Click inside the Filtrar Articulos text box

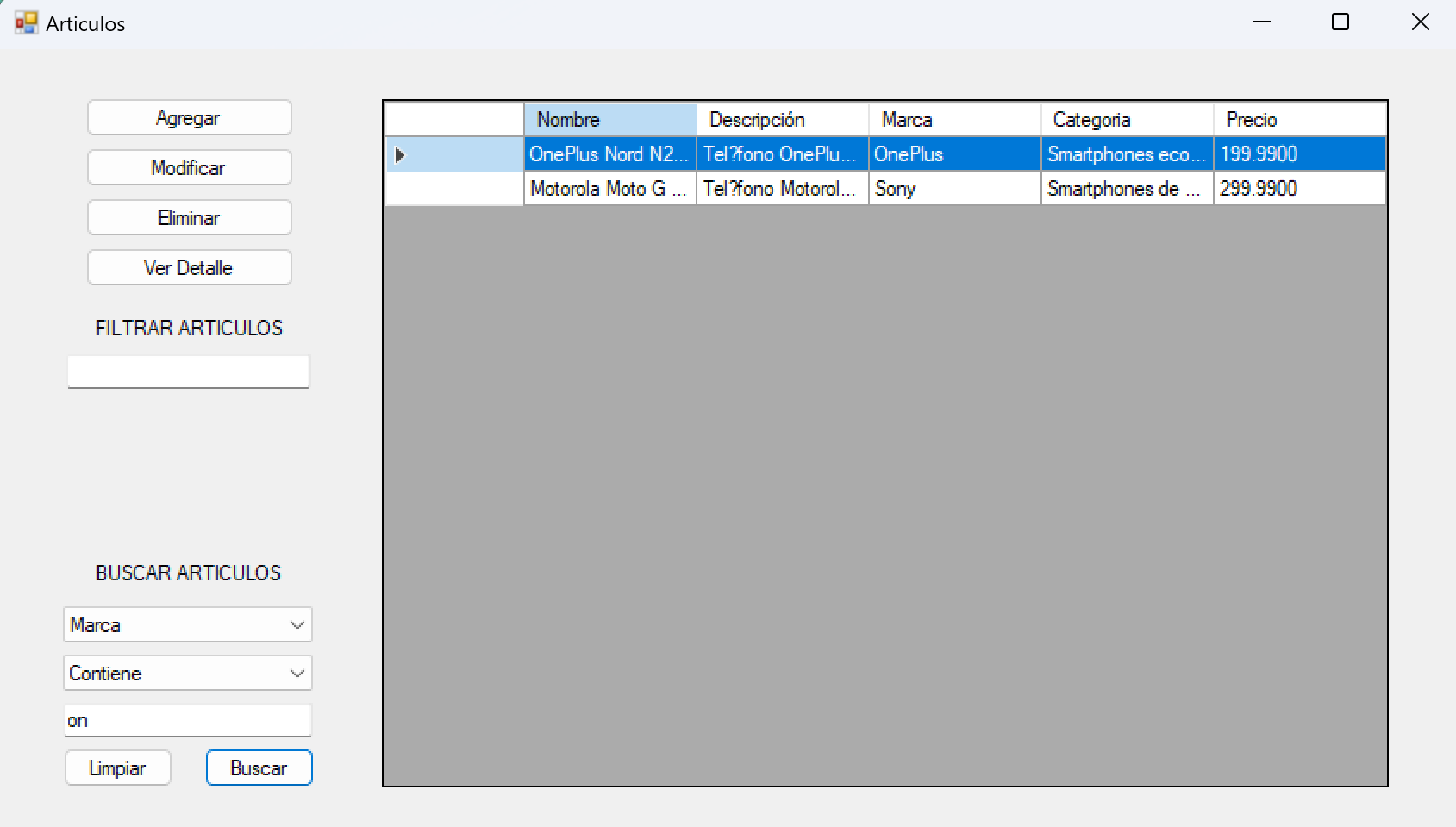tap(189, 373)
